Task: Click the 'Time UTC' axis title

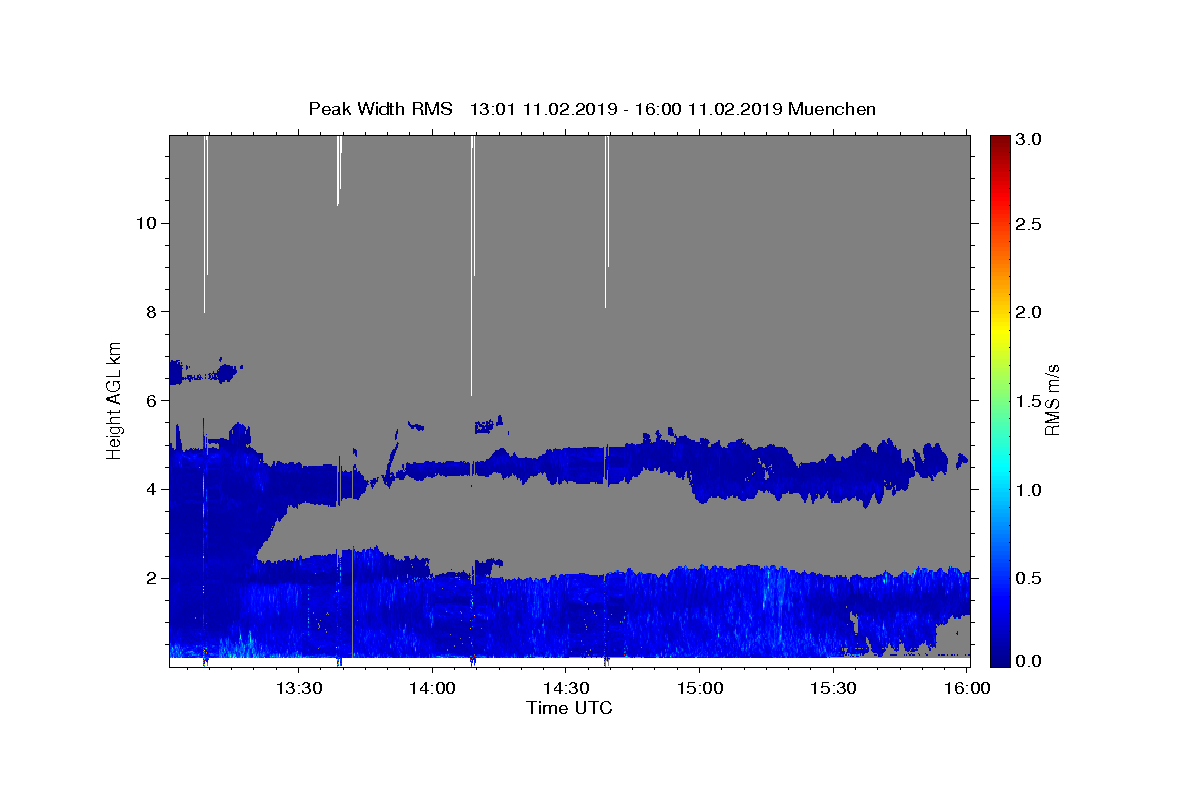Action: 569,708
